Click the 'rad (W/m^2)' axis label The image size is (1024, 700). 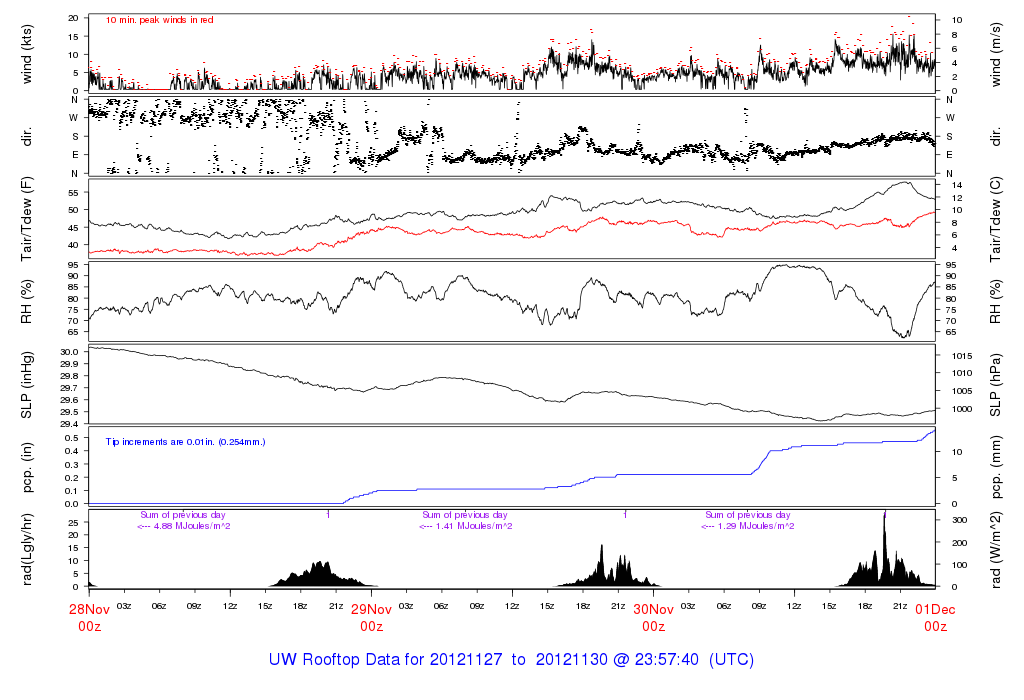click(x=995, y=550)
